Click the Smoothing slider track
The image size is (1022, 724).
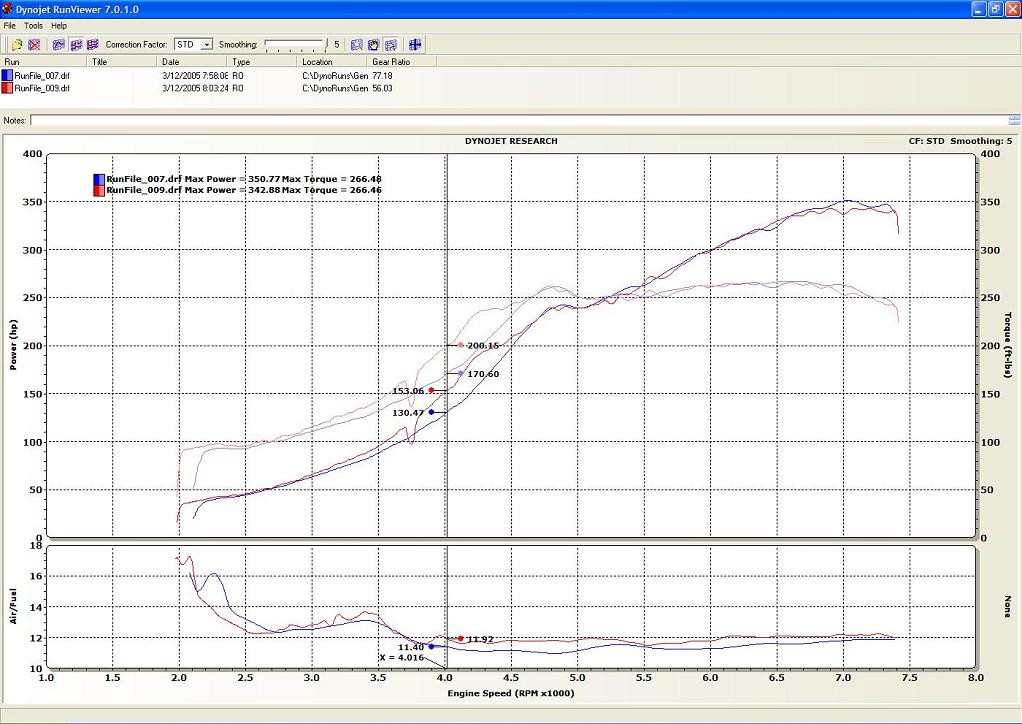(294, 45)
